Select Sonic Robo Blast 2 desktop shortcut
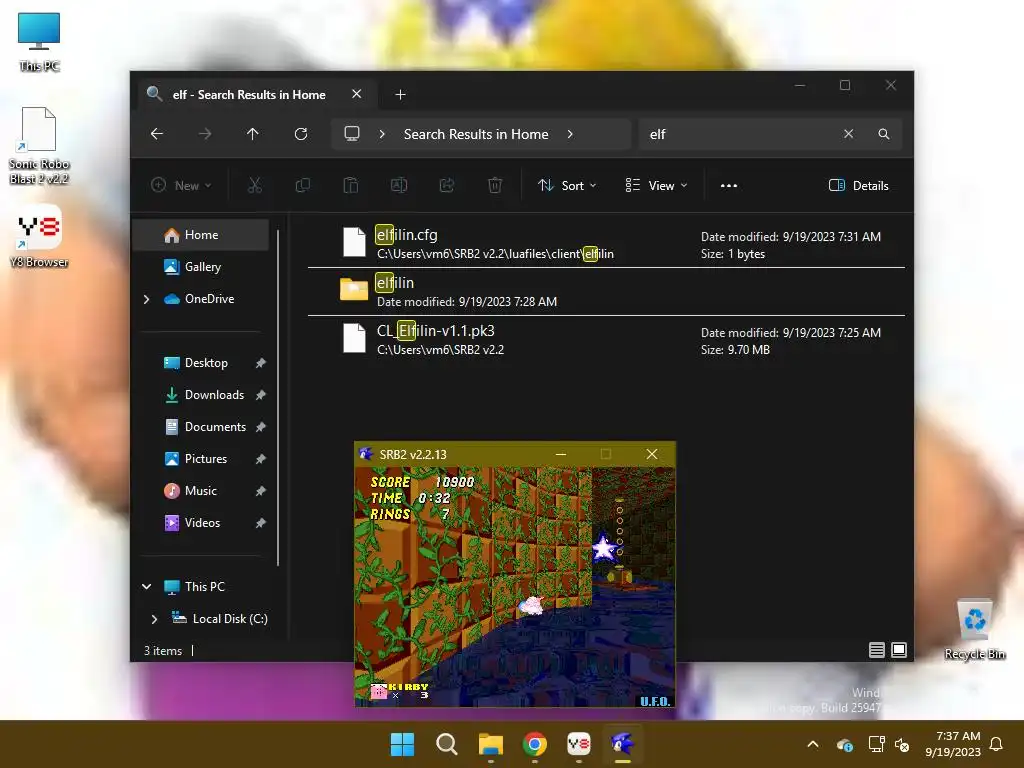Viewport: 1024px width, 768px height. (x=39, y=145)
